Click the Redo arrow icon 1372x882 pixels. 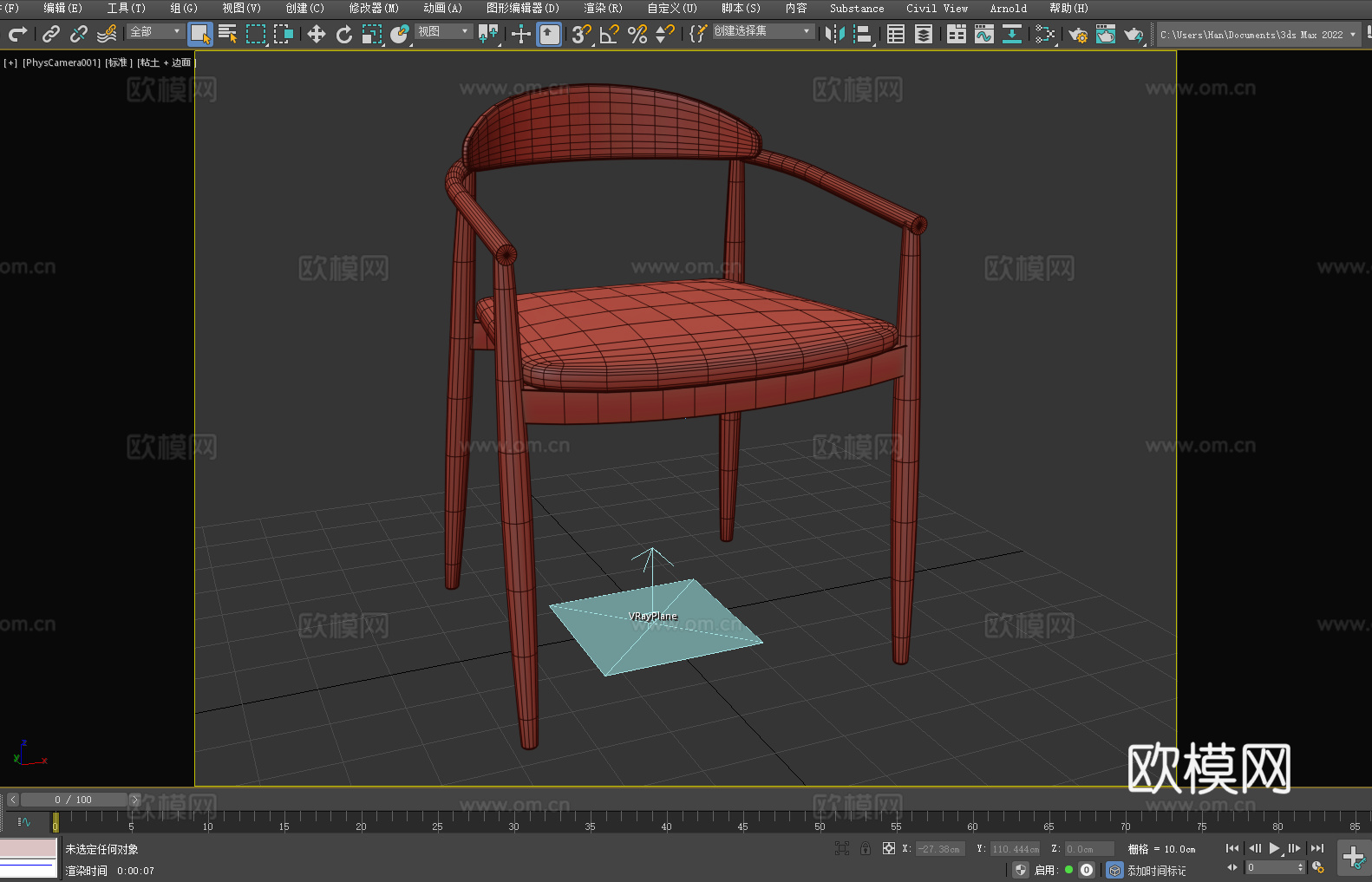(x=17, y=35)
